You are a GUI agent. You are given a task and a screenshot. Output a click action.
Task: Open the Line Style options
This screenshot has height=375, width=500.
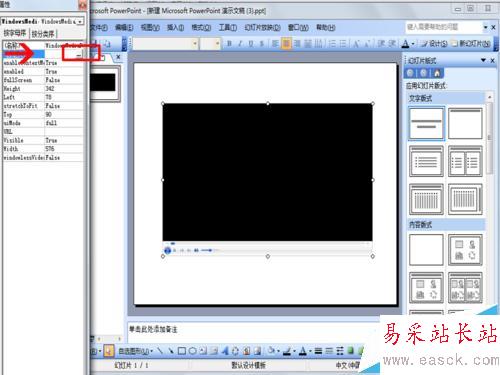tap(318, 351)
